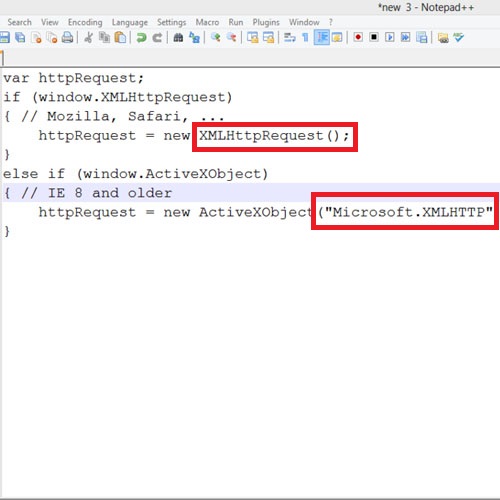Click the Cut scissors icon
This screenshot has height=500, width=500.
(89, 37)
